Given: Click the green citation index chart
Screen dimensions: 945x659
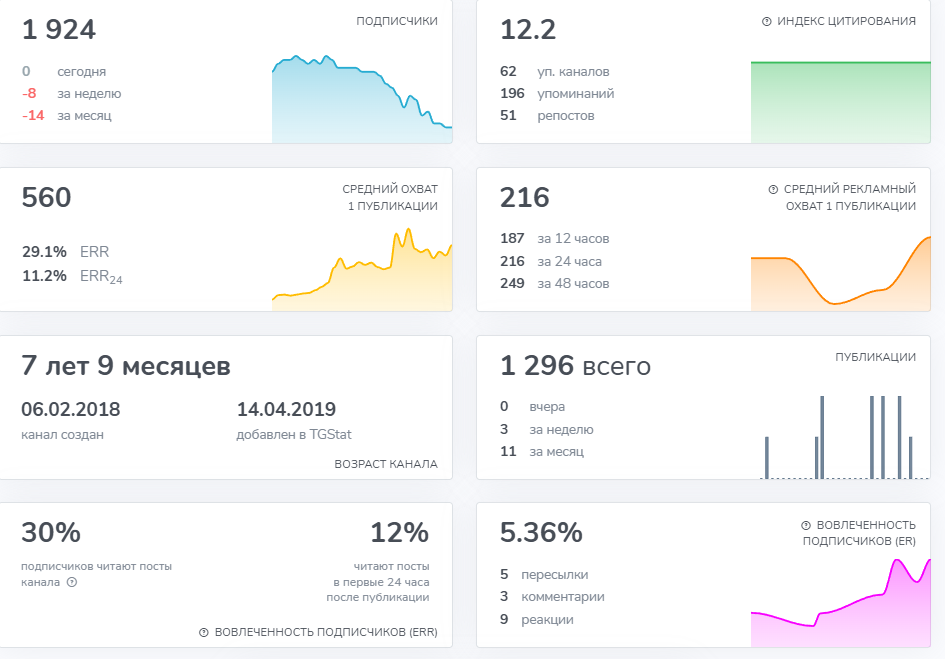Looking at the screenshot, I should [840, 102].
